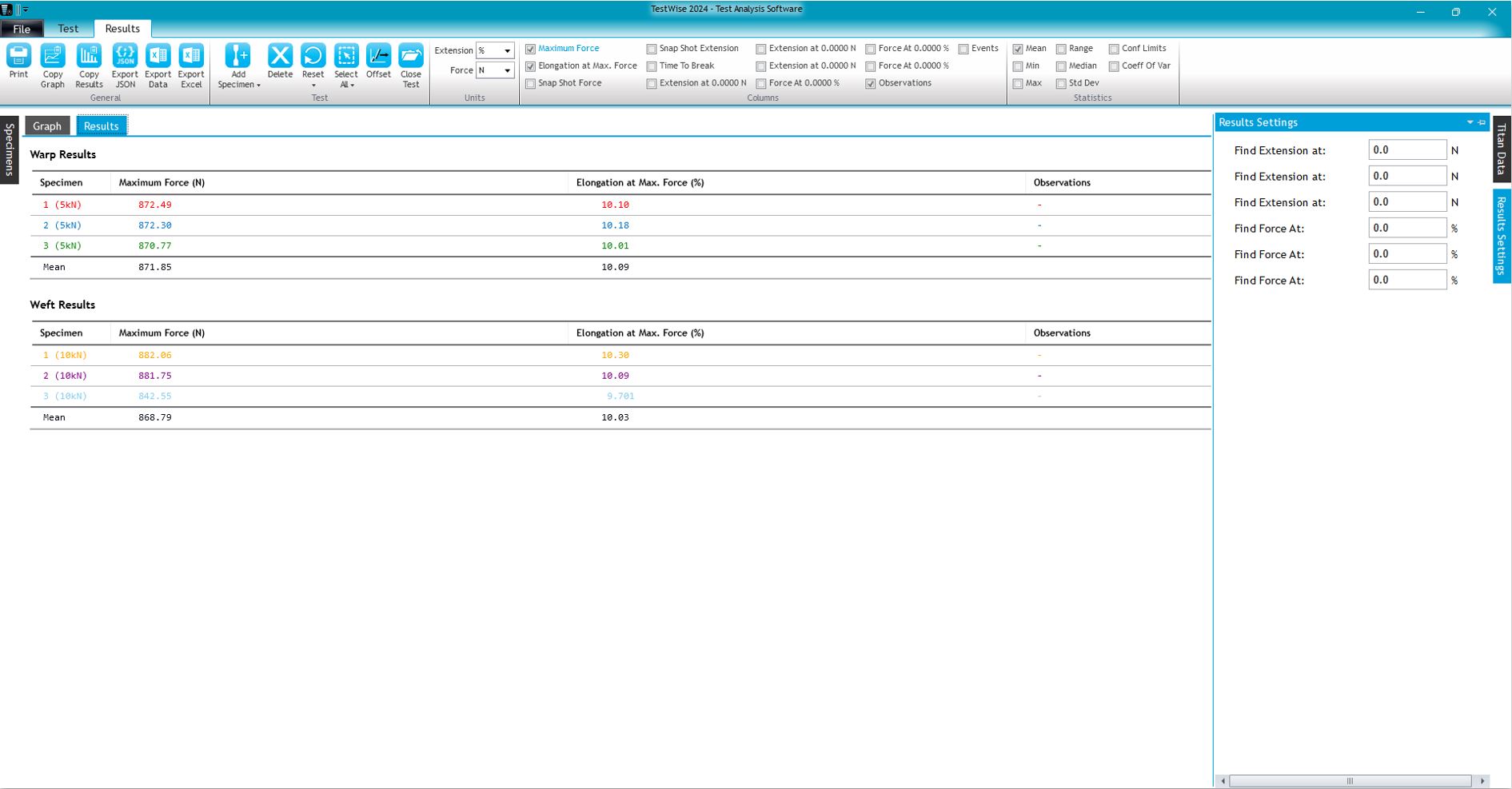Click the Export Excel icon

(191, 56)
